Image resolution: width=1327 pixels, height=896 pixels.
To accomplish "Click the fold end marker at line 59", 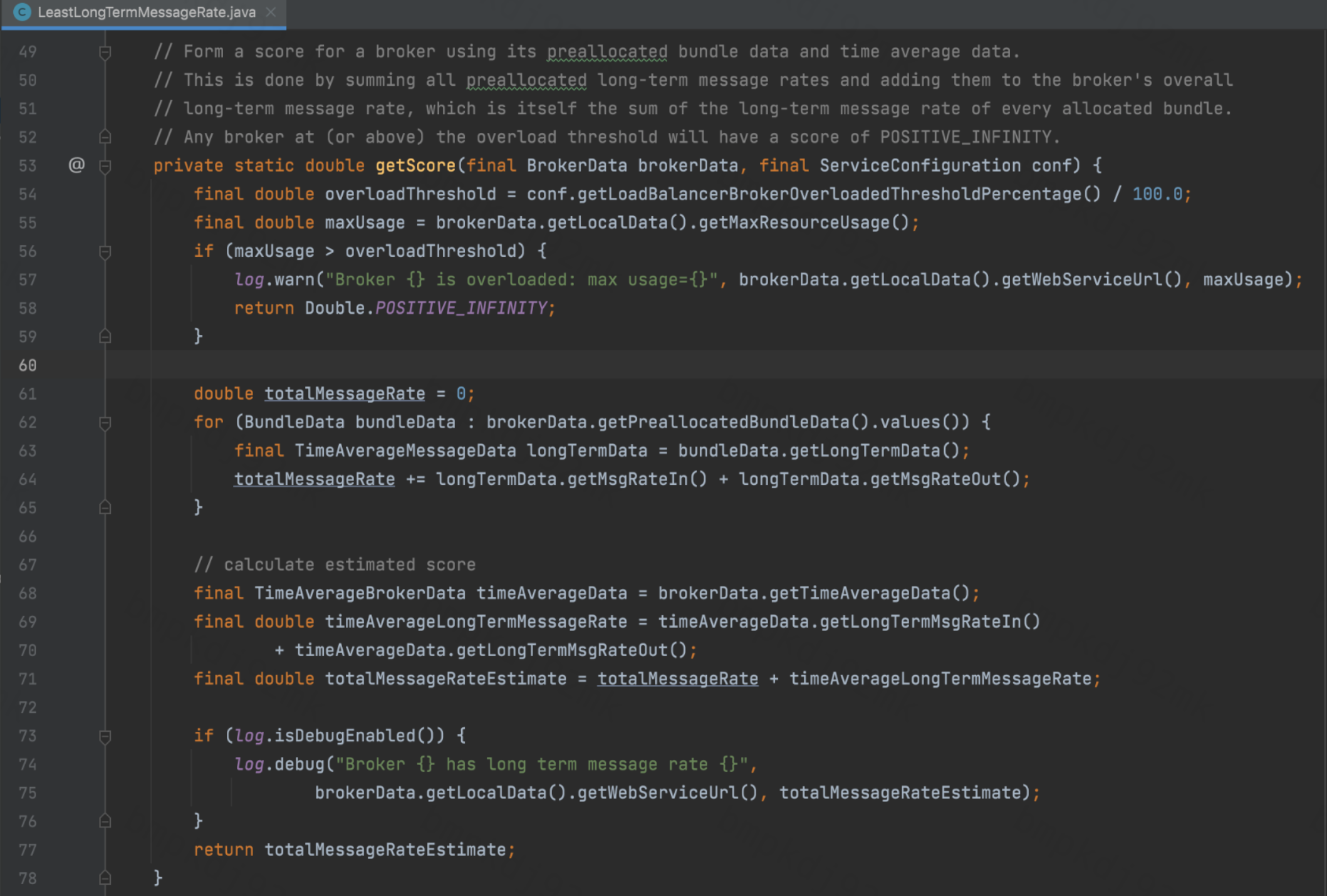I will point(105,337).
